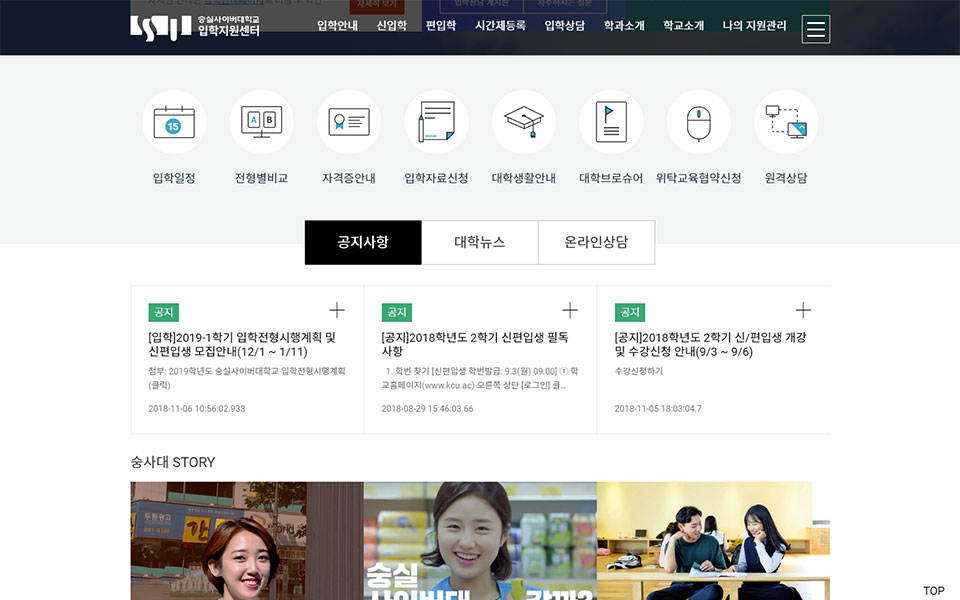Open the hamburger menu in the header

[x=816, y=29]
